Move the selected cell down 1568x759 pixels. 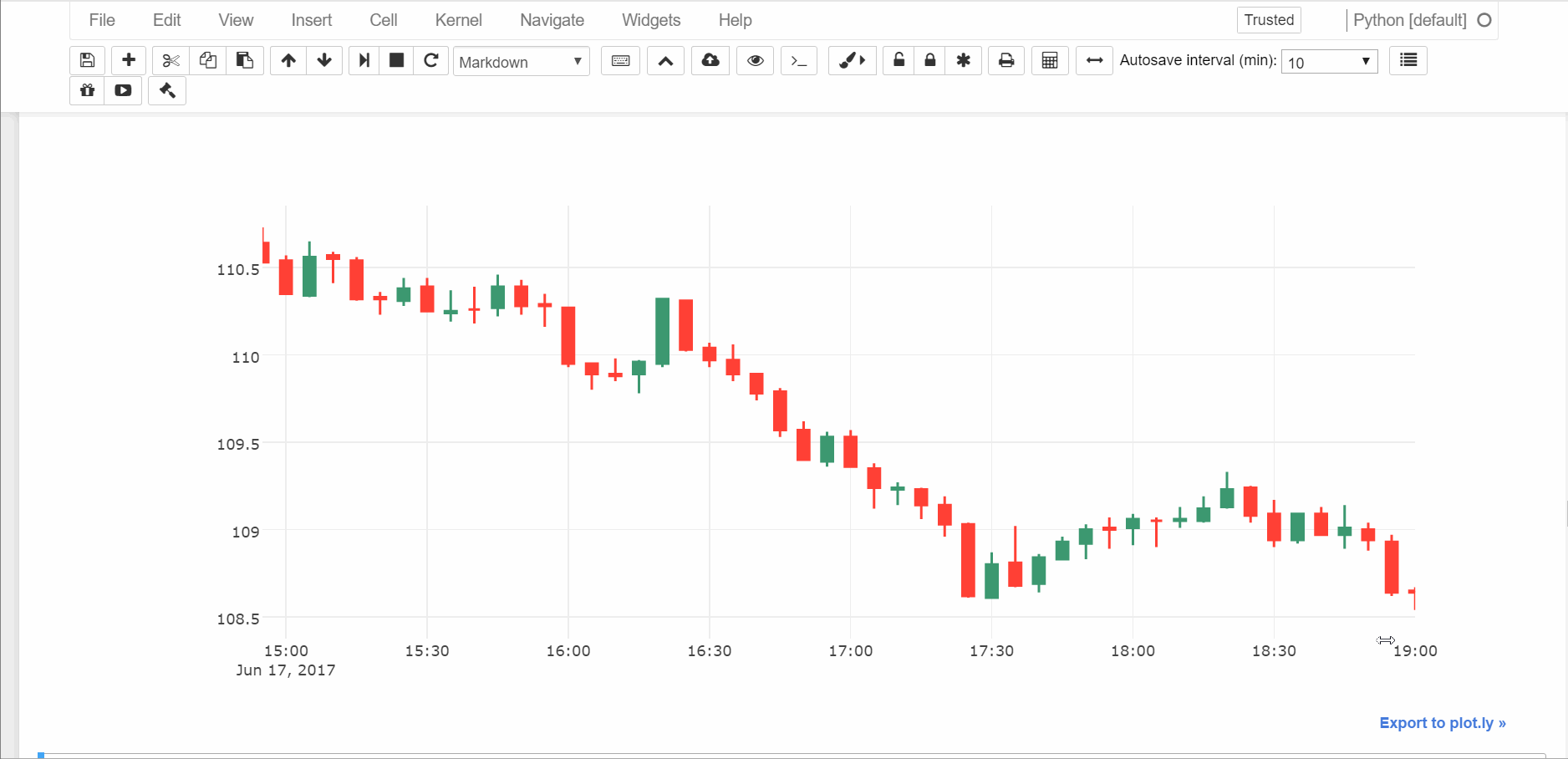324,60
